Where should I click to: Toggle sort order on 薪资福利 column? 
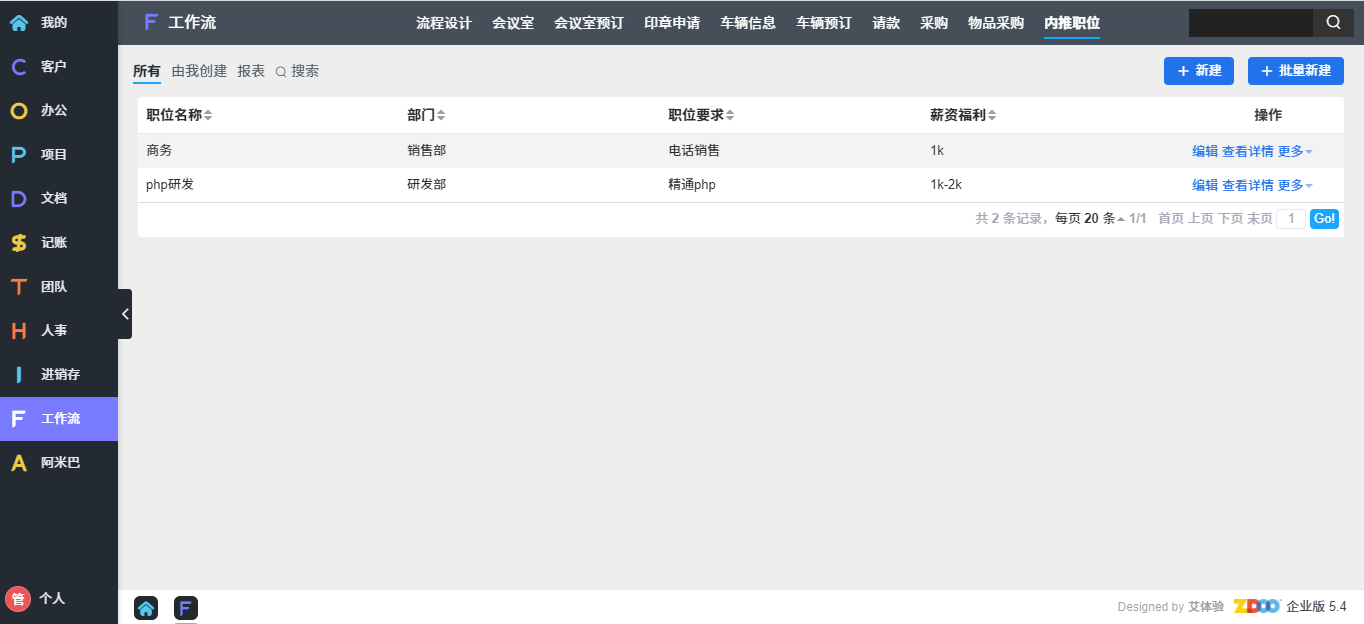pos(963,115)
